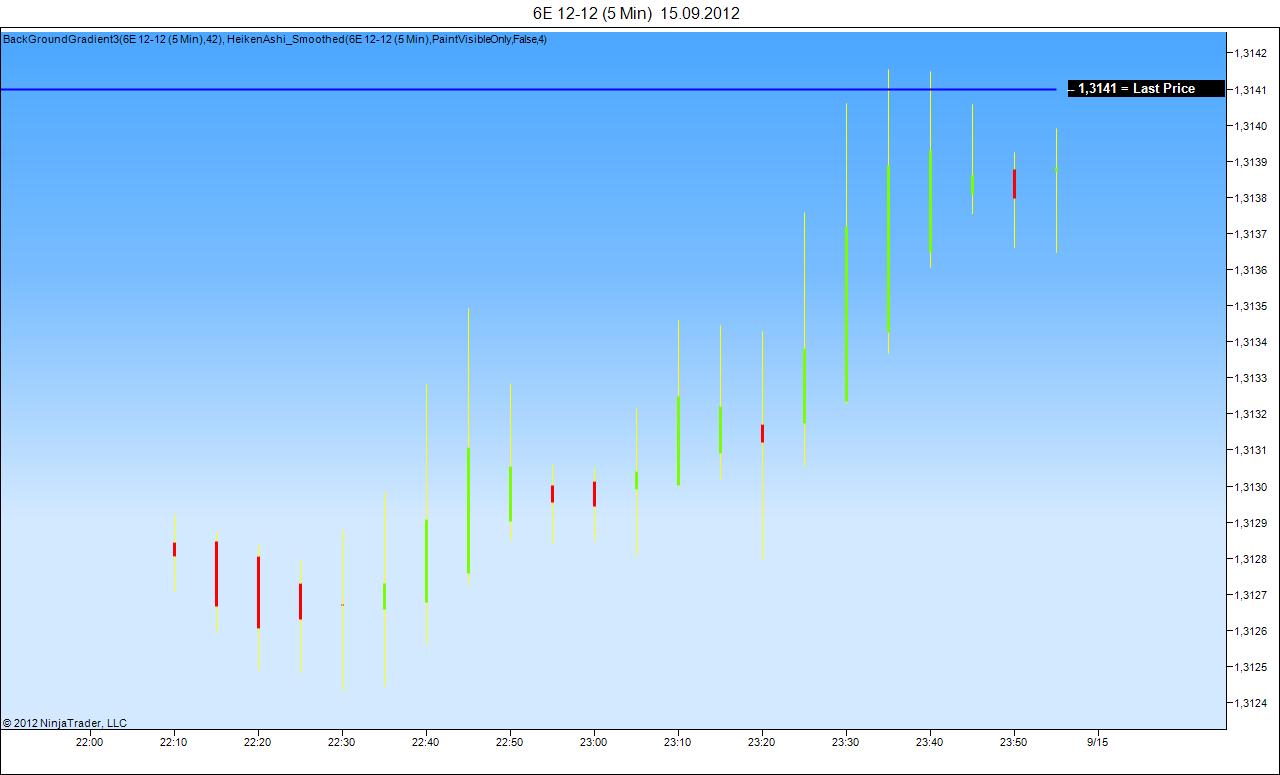Click the 1,3139 price axis label

click(1249, 162)
